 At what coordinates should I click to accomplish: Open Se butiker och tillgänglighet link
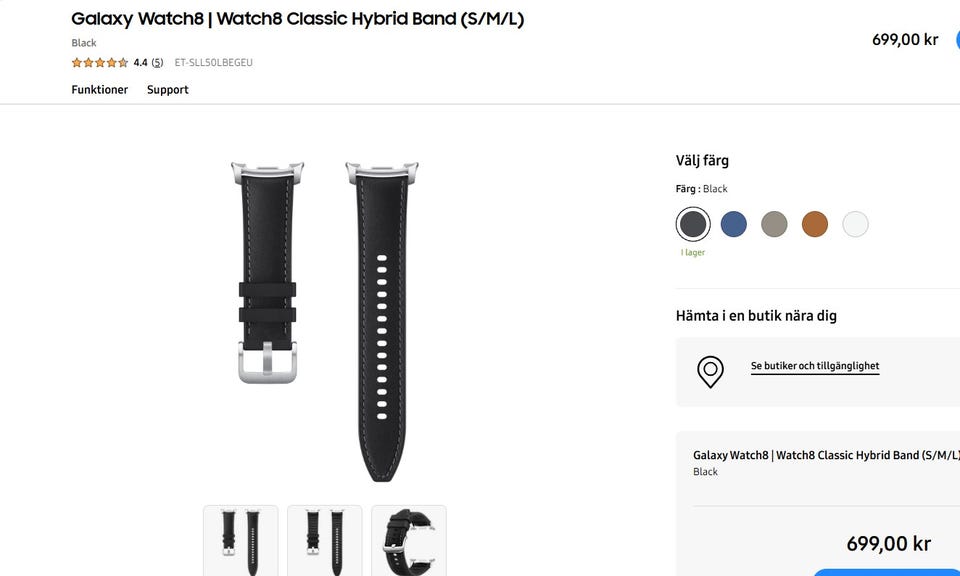(x=815, y=366)
